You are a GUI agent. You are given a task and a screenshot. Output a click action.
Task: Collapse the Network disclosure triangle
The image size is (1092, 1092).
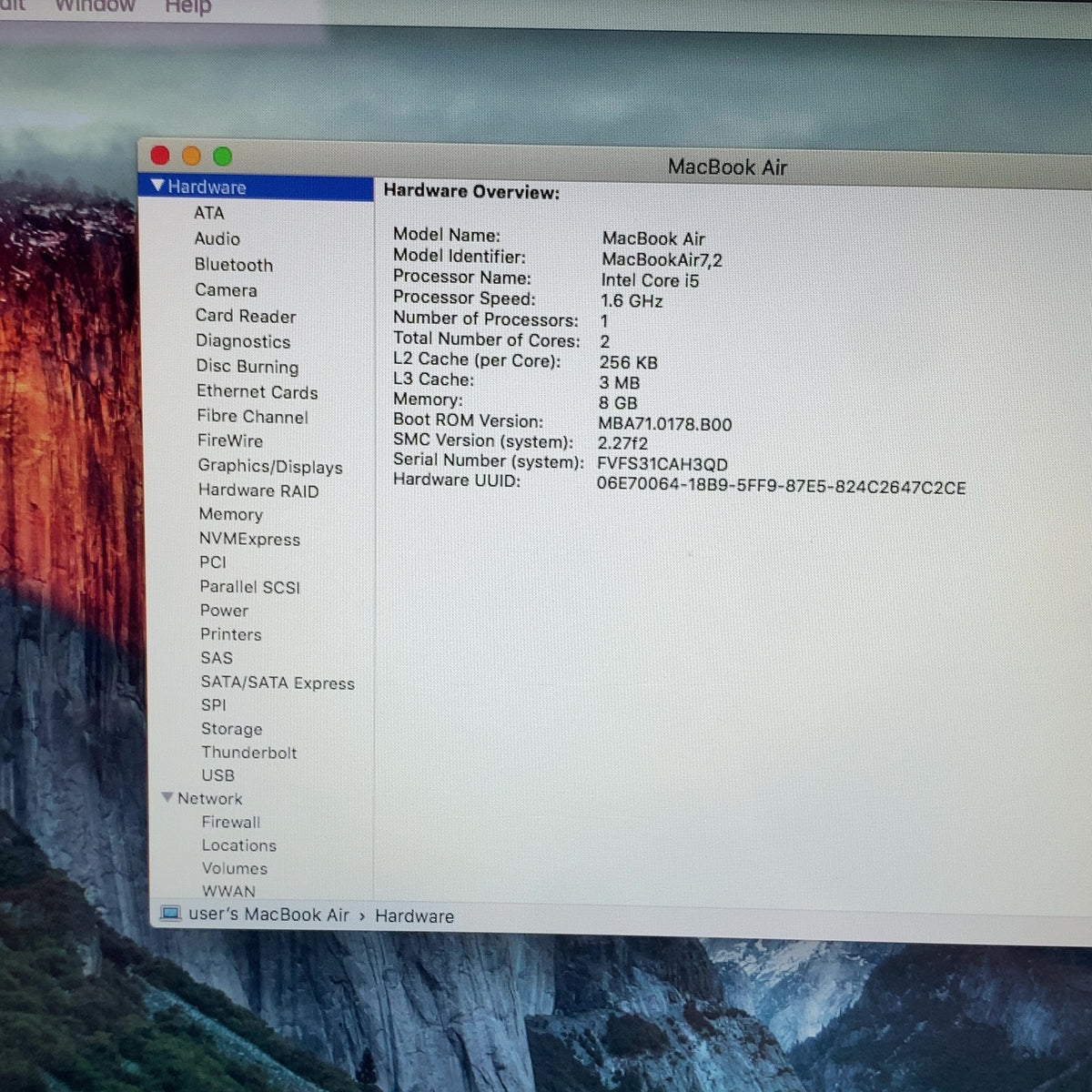point(167,797)
